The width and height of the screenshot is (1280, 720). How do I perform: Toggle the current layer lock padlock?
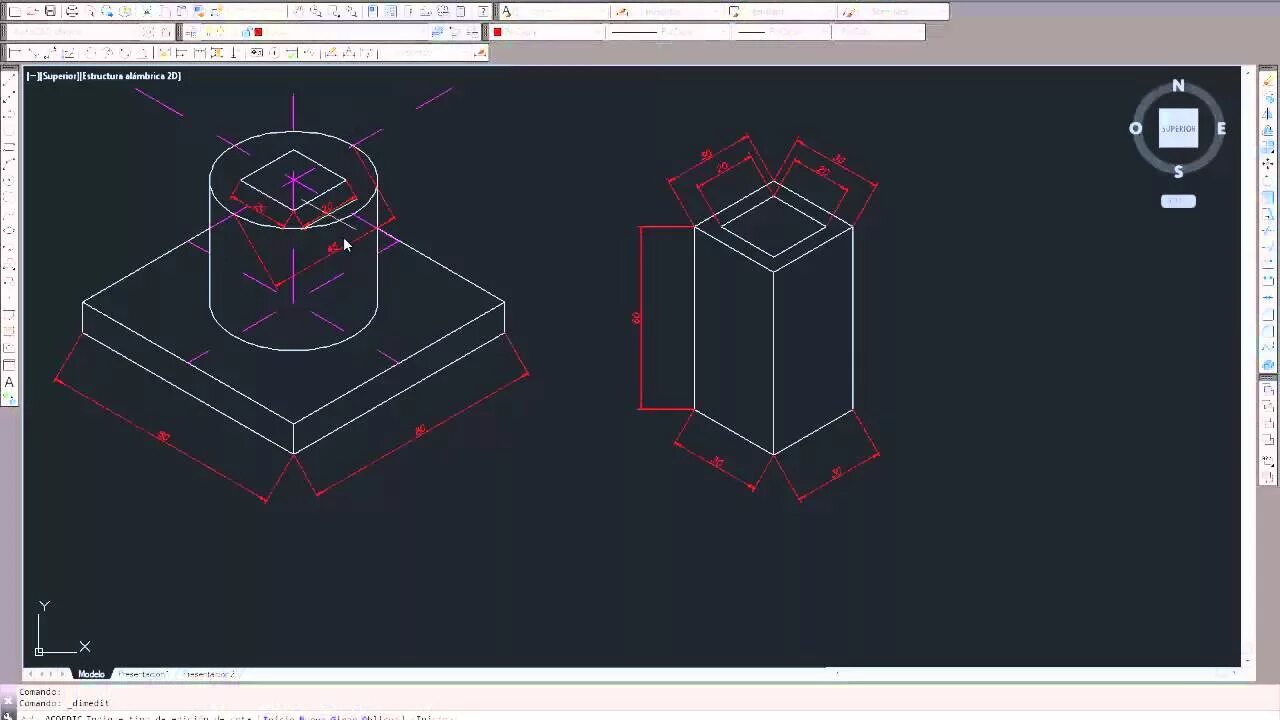(246, 32)
